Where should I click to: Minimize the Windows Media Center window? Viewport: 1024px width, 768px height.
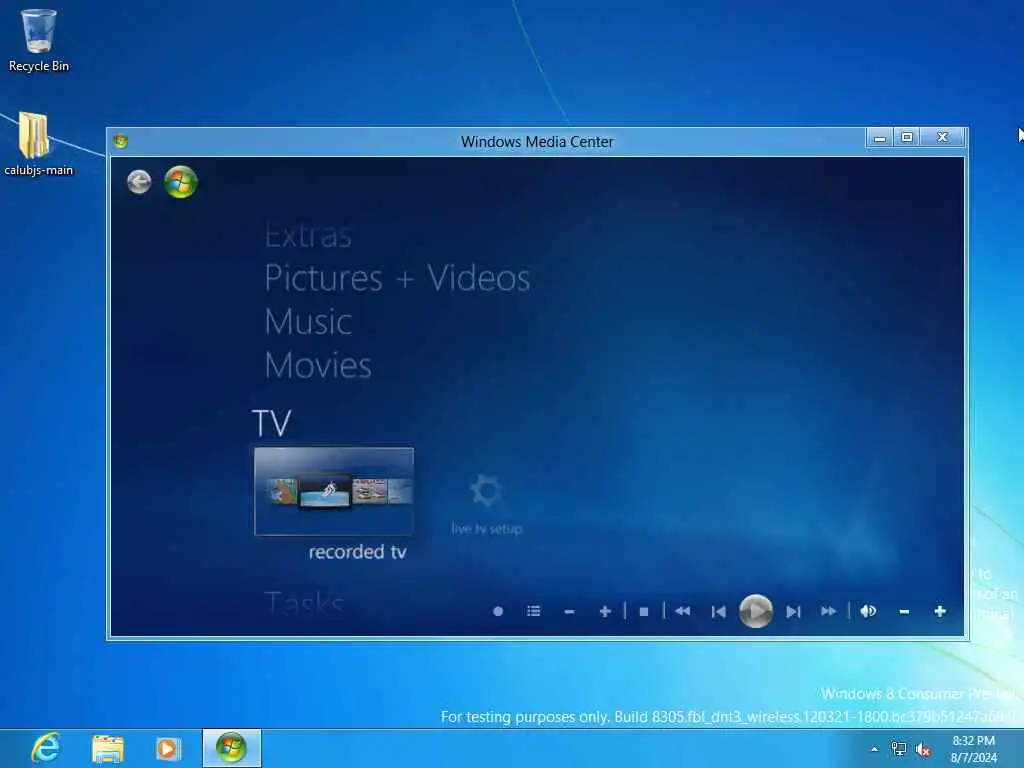tap(880, 138)
